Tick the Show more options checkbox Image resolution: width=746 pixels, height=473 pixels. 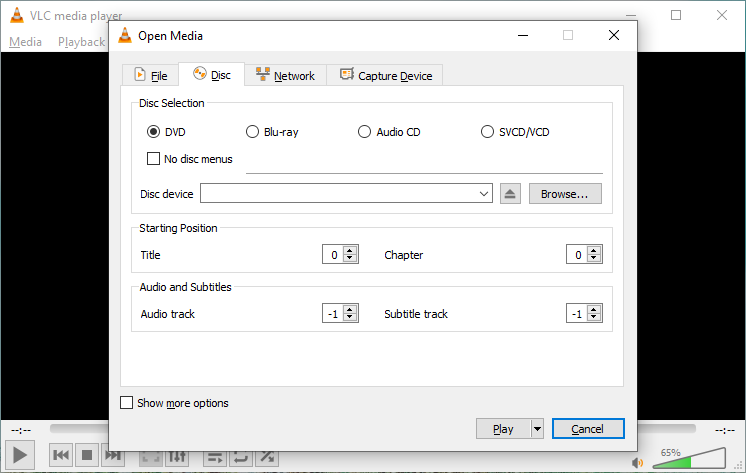(127, 403)
